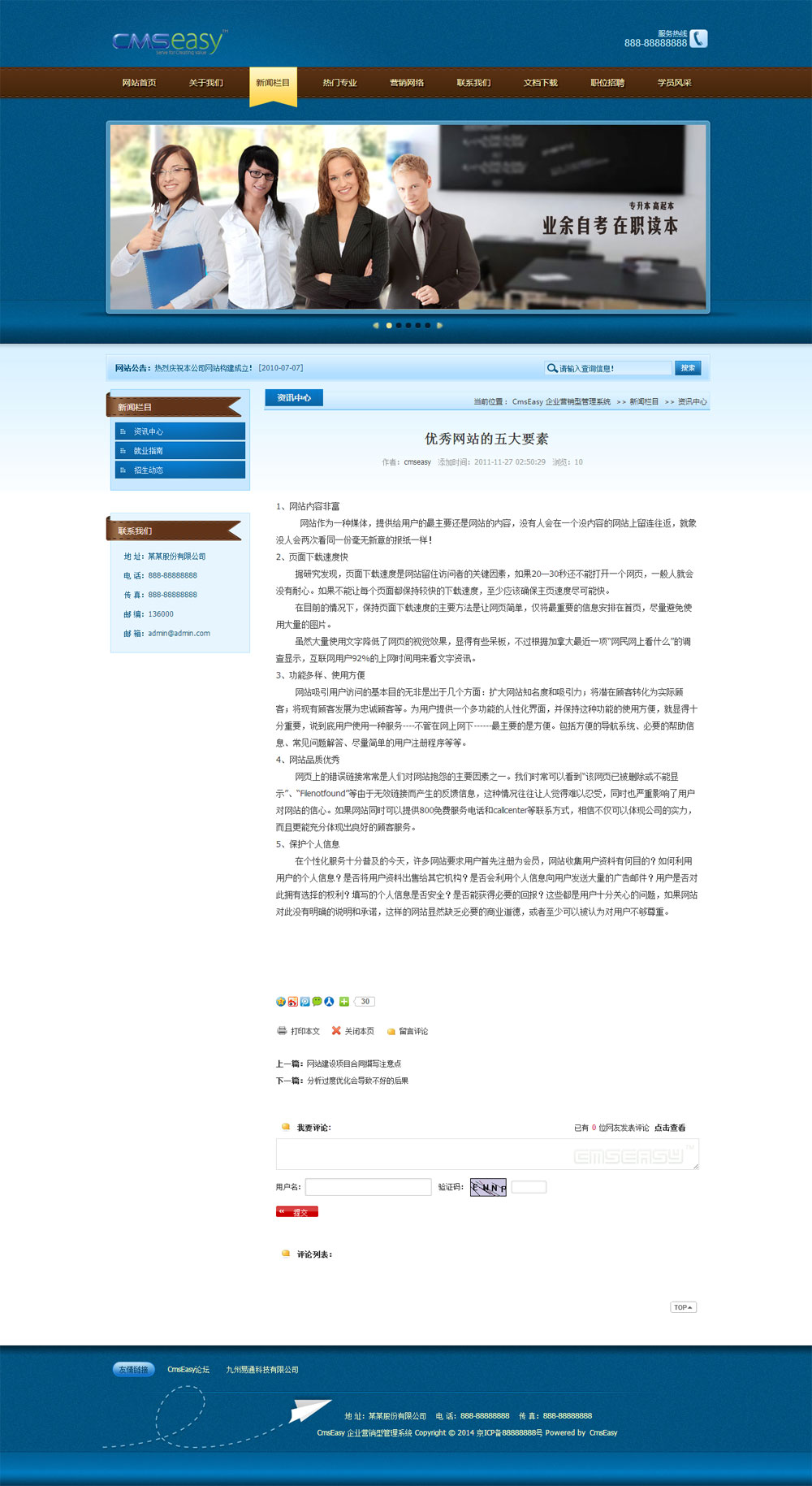Viewport: 812px width, 1486px height.
Task: Select the fifth slider dot
Action: click(428, 325)
